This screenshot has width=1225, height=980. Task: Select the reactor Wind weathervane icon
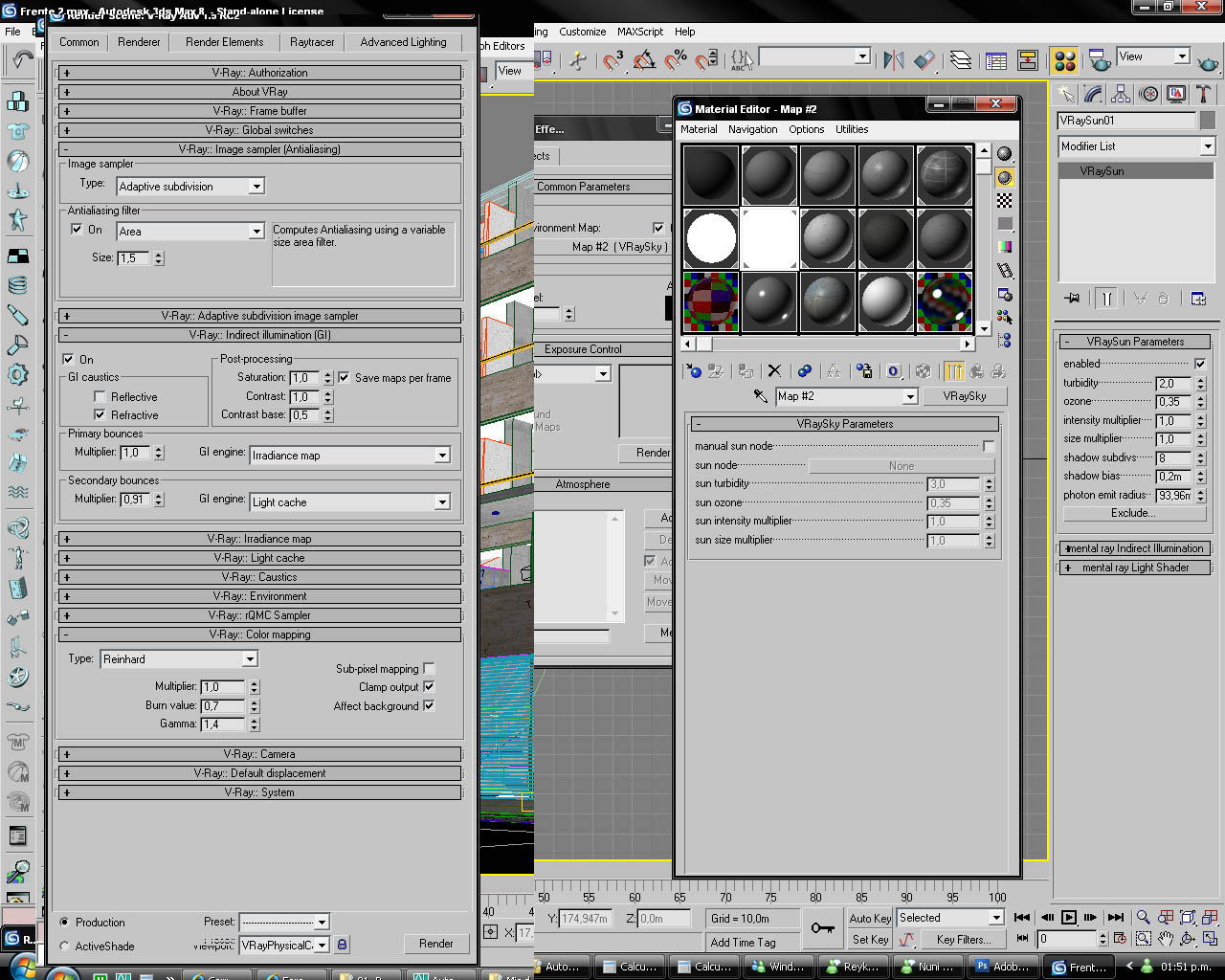tap(17, 405)
